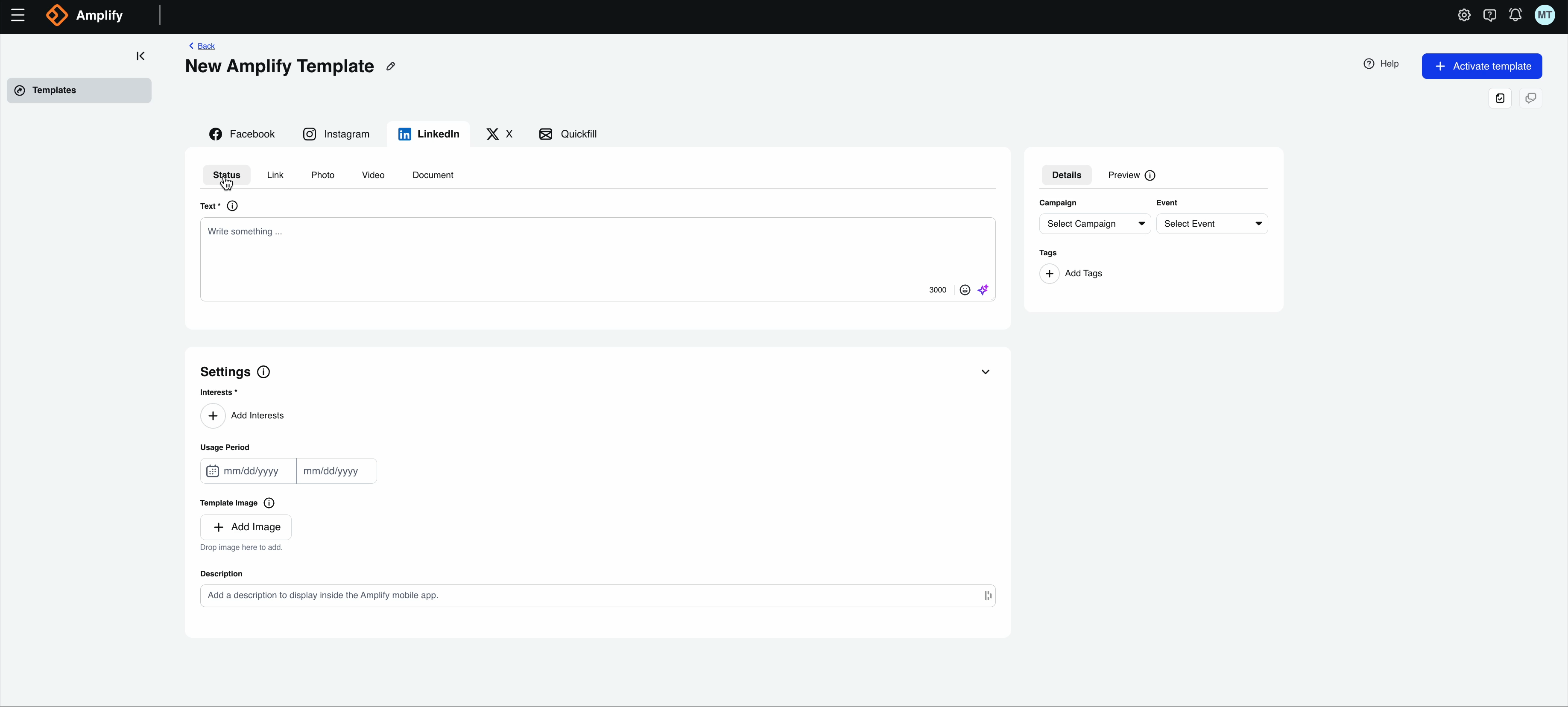Select the Link post type tab
Image resolution: width=1568 pixels, height=707 pixels.
pos(275,175)
